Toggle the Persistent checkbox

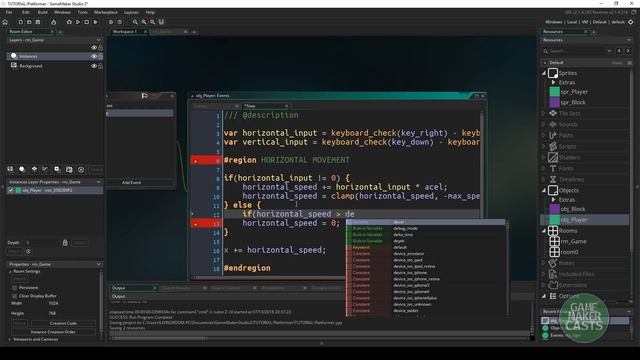point(15,288)
